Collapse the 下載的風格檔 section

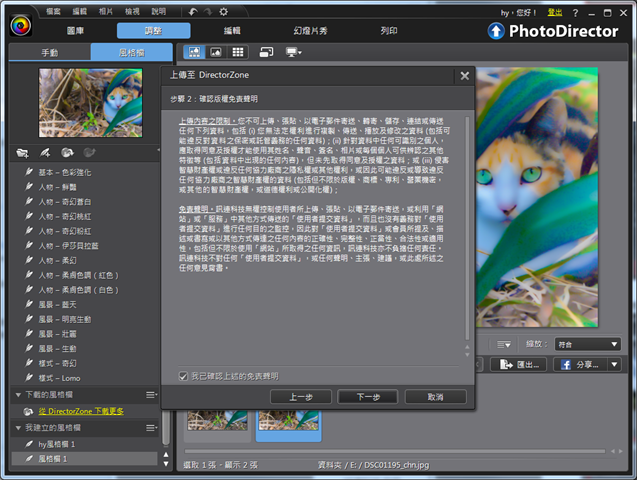[18, 395]
